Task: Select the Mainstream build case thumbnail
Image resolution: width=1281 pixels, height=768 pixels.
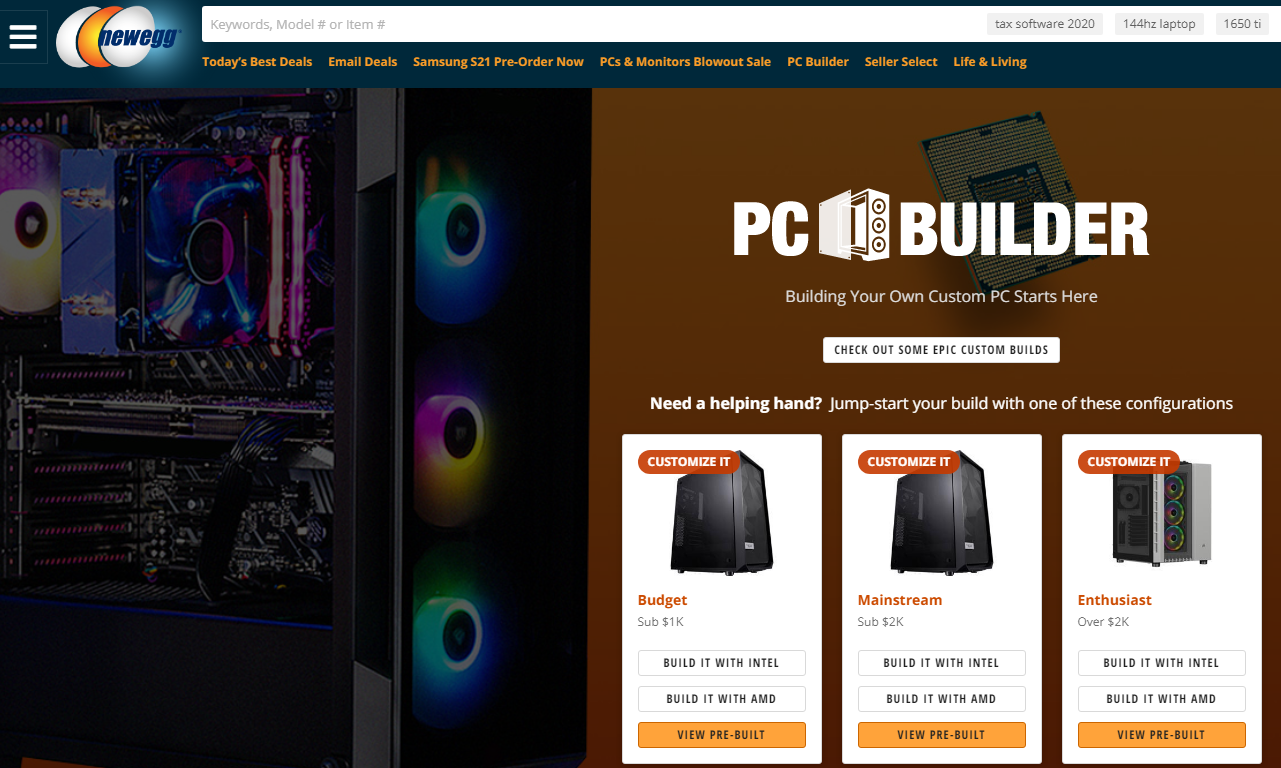Action: [x=941, y=511]
